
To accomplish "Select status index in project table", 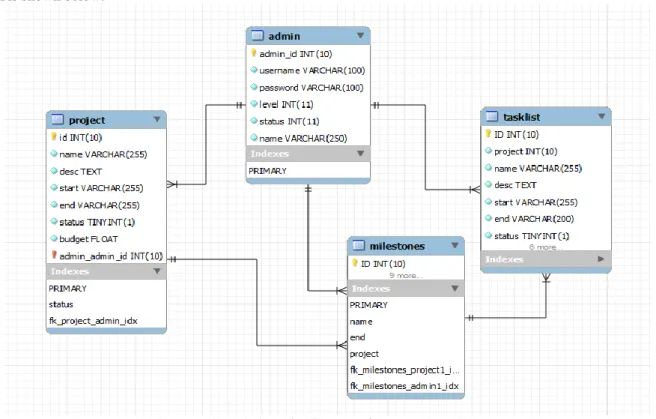I will 61,304.
